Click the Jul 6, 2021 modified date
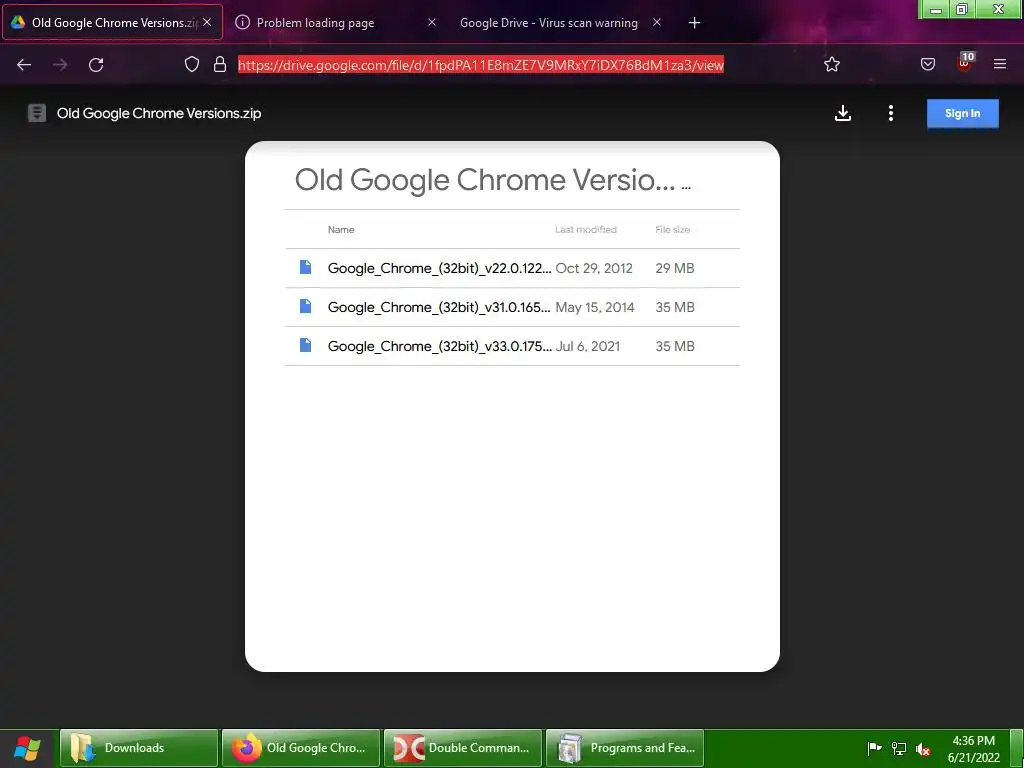Viewport: 1024px width, 768px height. (588, 346)
